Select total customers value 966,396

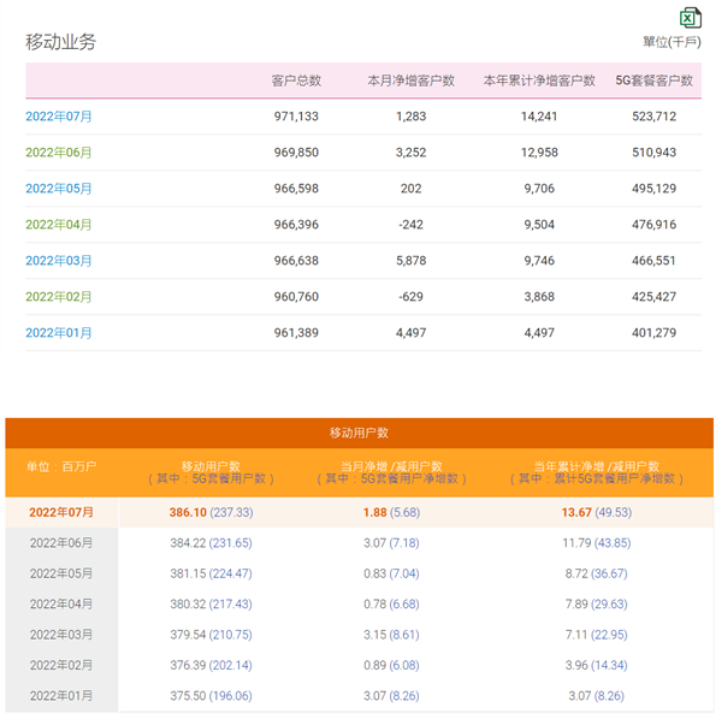pyautogui.click(x=296, y=225)
